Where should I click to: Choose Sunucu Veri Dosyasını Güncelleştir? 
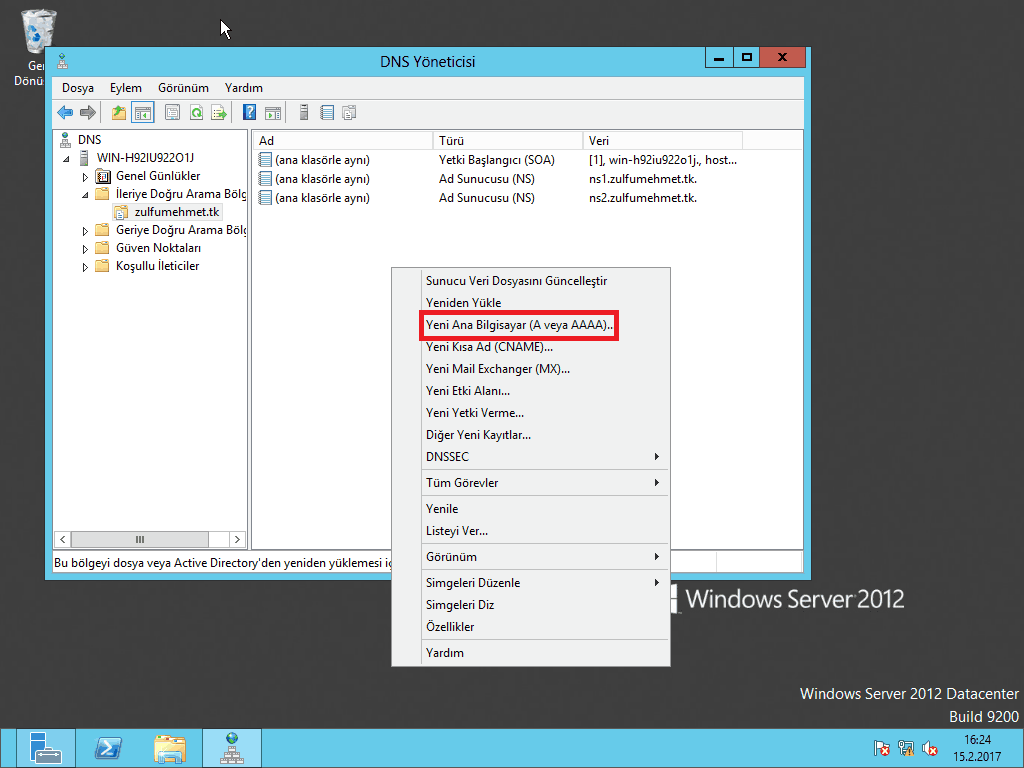(x=531, y=281)
